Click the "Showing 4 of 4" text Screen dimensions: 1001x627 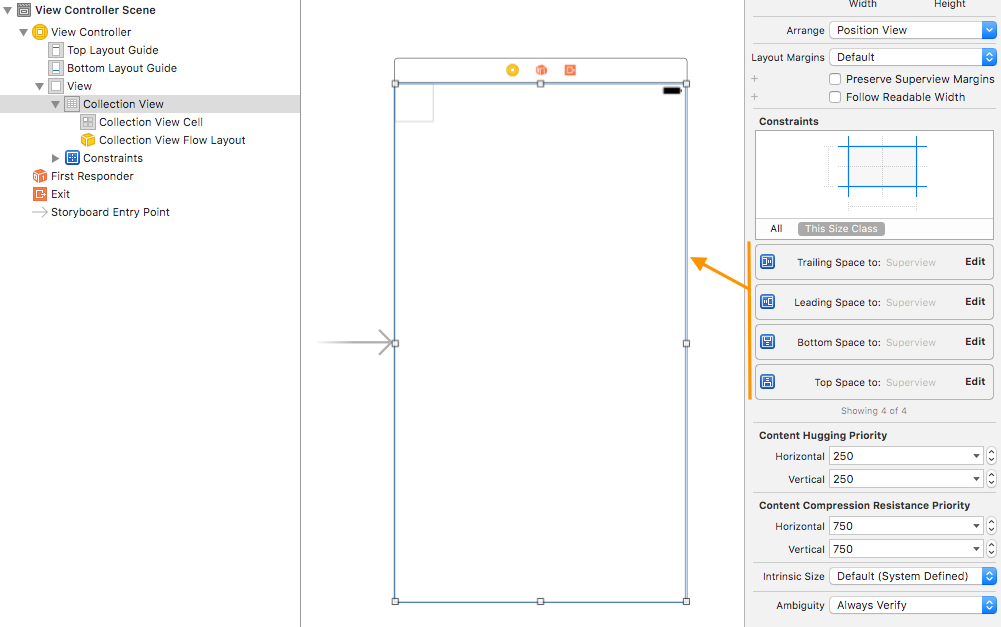click(873, 411)
